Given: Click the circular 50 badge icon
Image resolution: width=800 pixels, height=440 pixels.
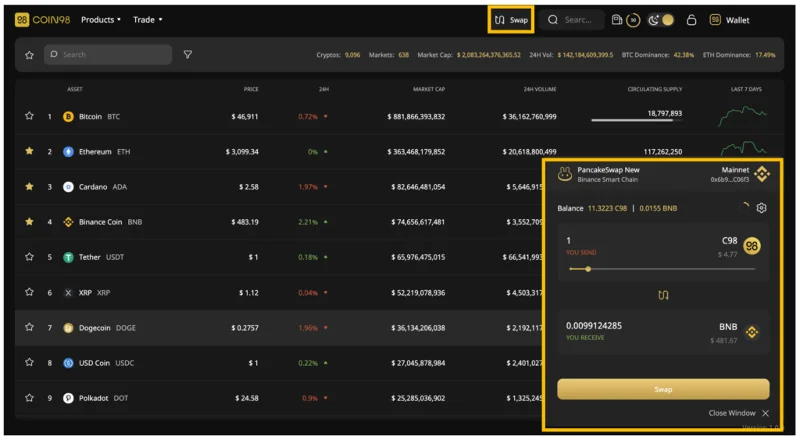Looking at the screenshot, I should coord(633,20).
